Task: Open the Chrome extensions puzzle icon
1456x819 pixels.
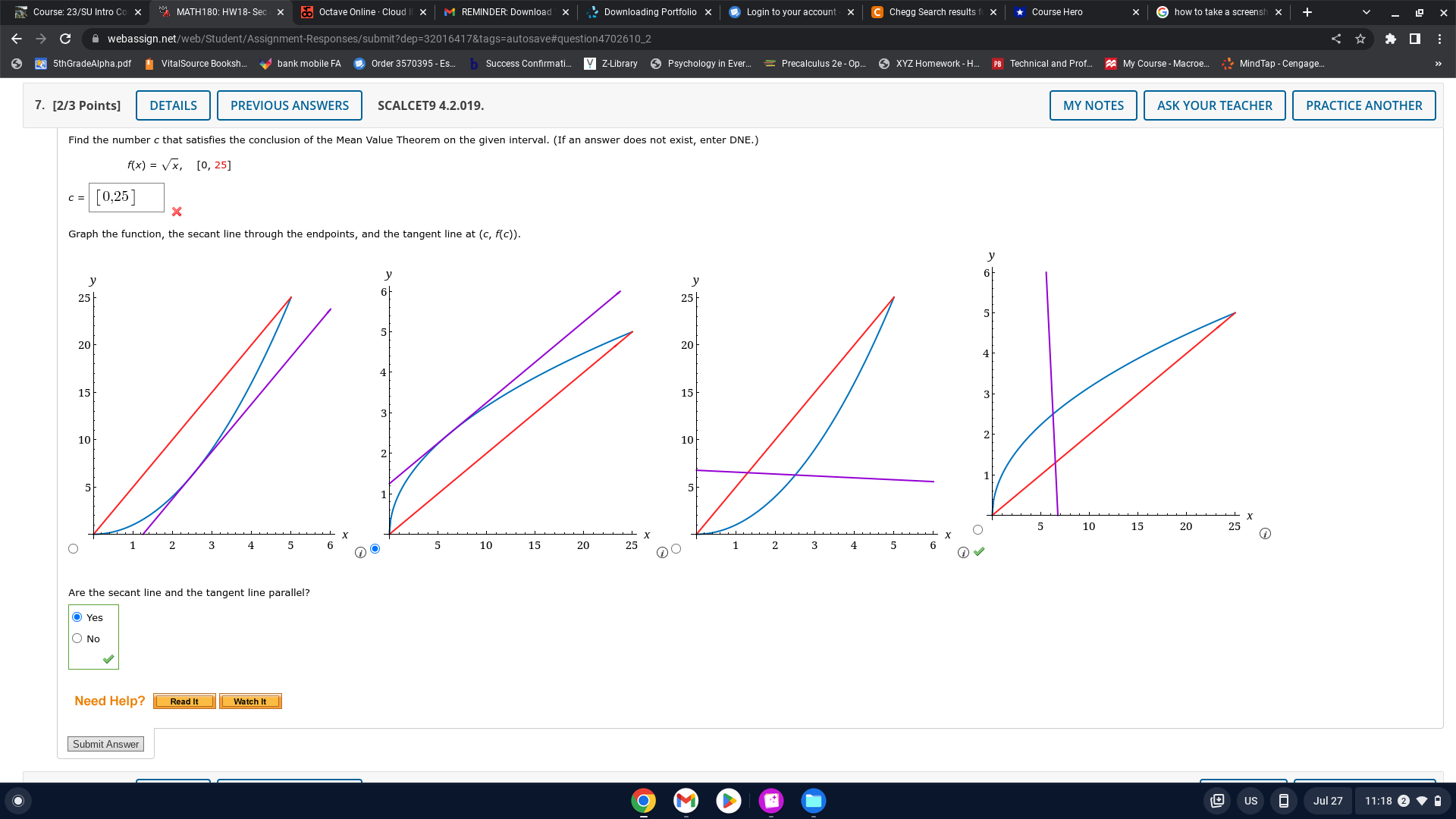Action: pos(1390,39)
